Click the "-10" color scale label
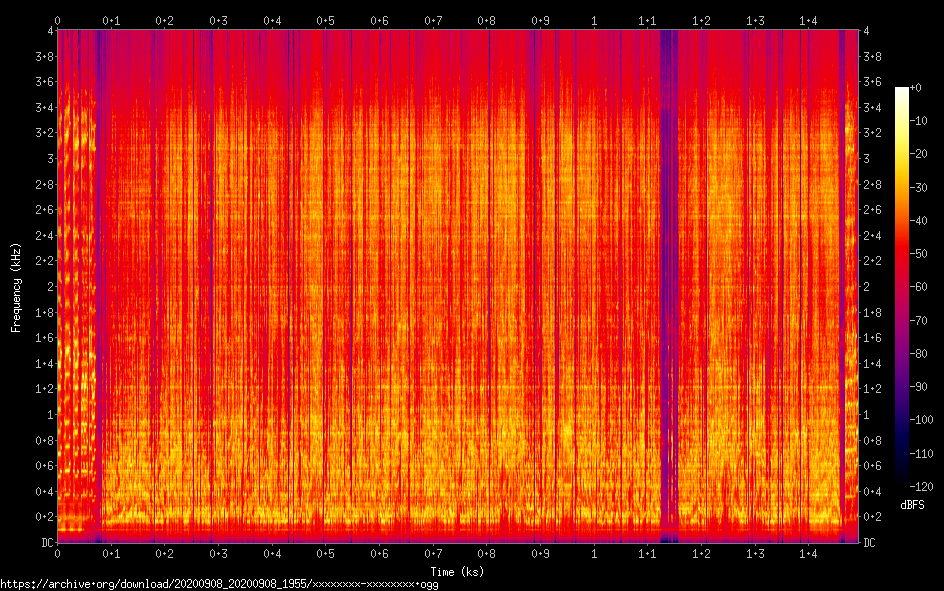Viewport: 944px width, 591px height. (918, 121)
